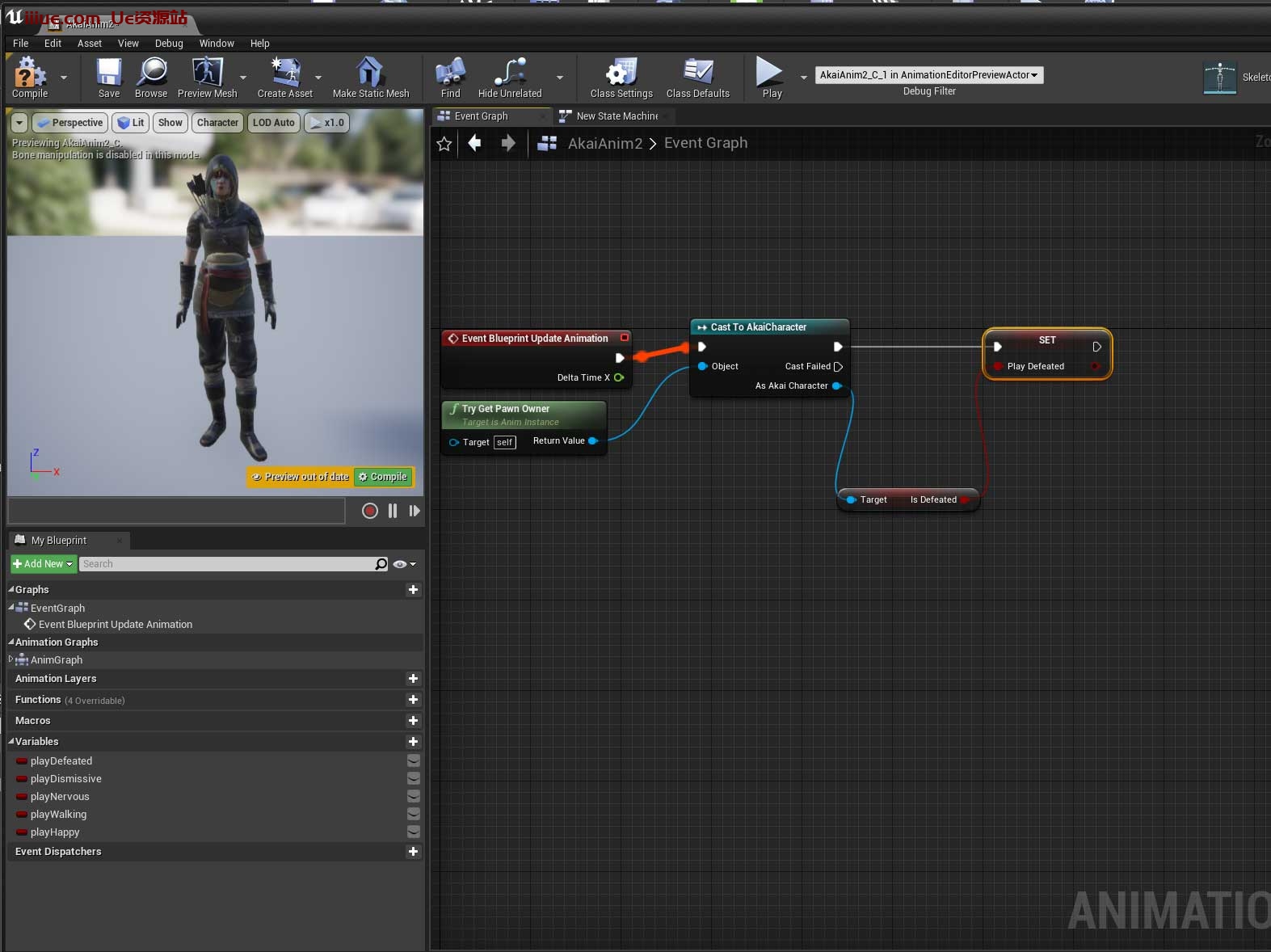Bookmark graph with the star icon
The image size is (1271, 952).
coord(444,144)
